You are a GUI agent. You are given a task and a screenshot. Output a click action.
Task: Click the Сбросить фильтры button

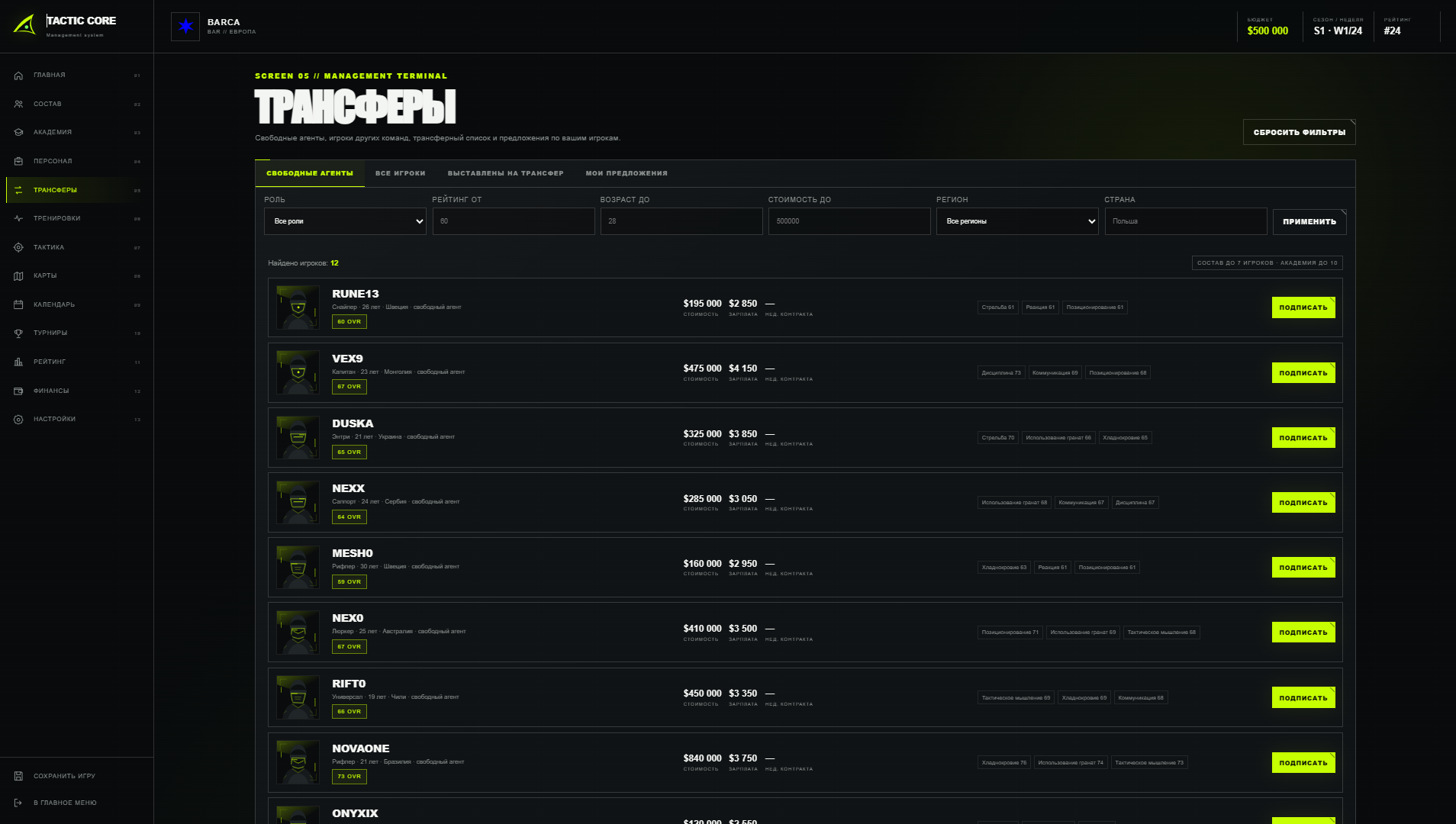1300,132
